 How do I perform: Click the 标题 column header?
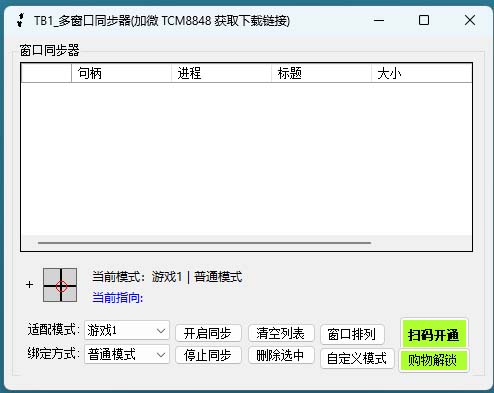321,73
